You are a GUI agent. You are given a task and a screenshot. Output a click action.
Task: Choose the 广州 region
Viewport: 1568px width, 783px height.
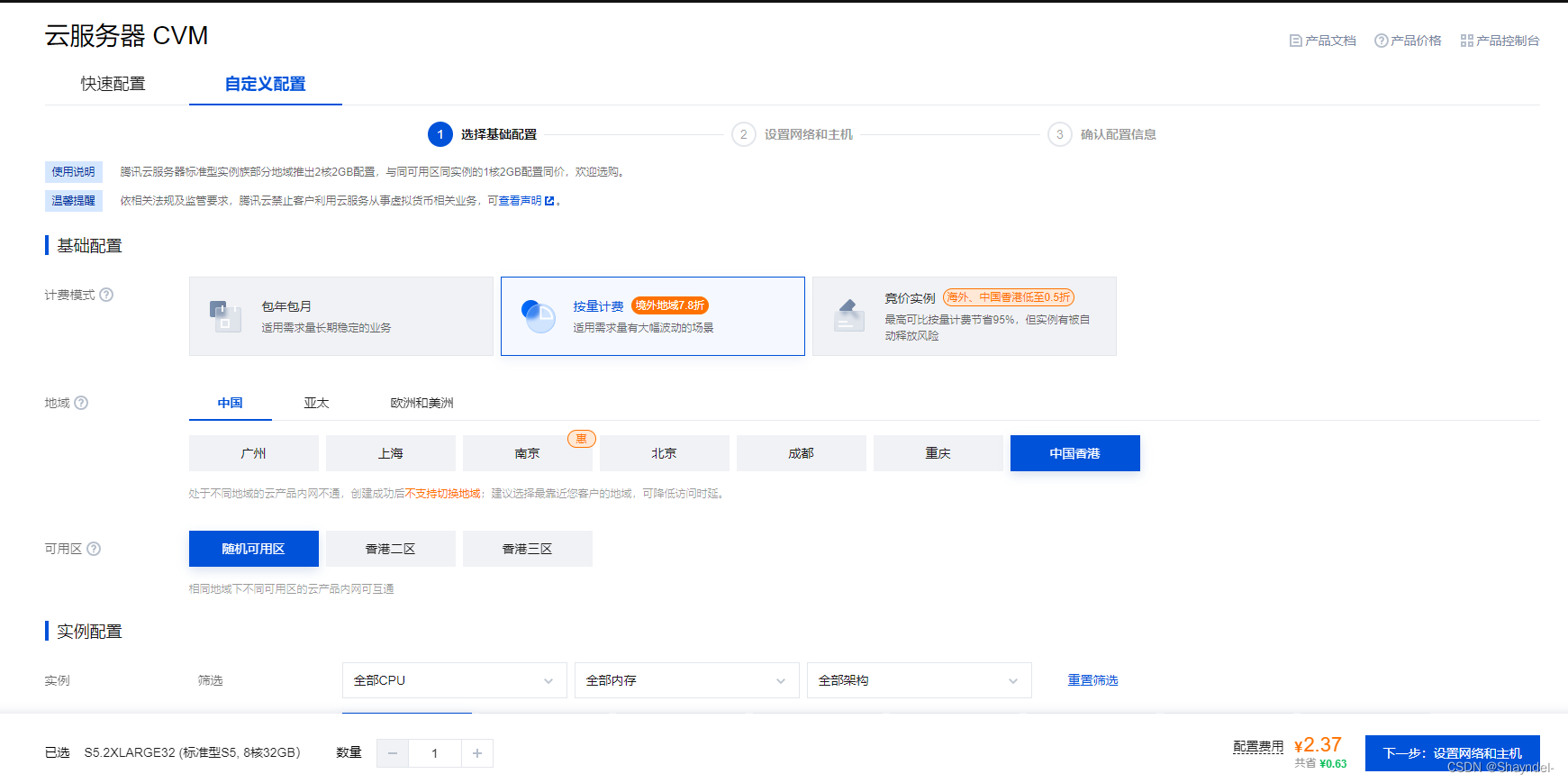254,453
